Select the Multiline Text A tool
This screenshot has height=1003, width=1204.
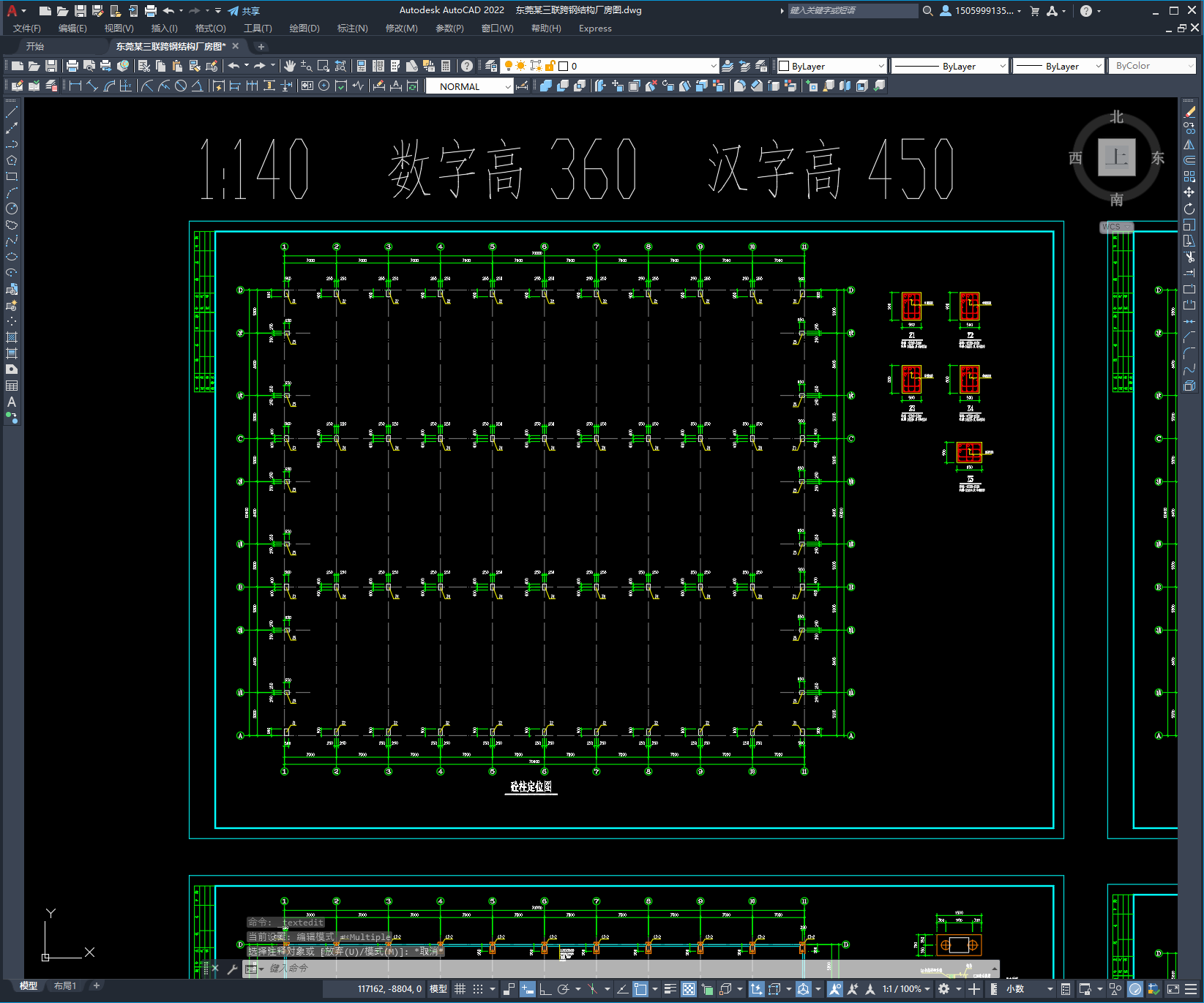(x=12, y=402)
